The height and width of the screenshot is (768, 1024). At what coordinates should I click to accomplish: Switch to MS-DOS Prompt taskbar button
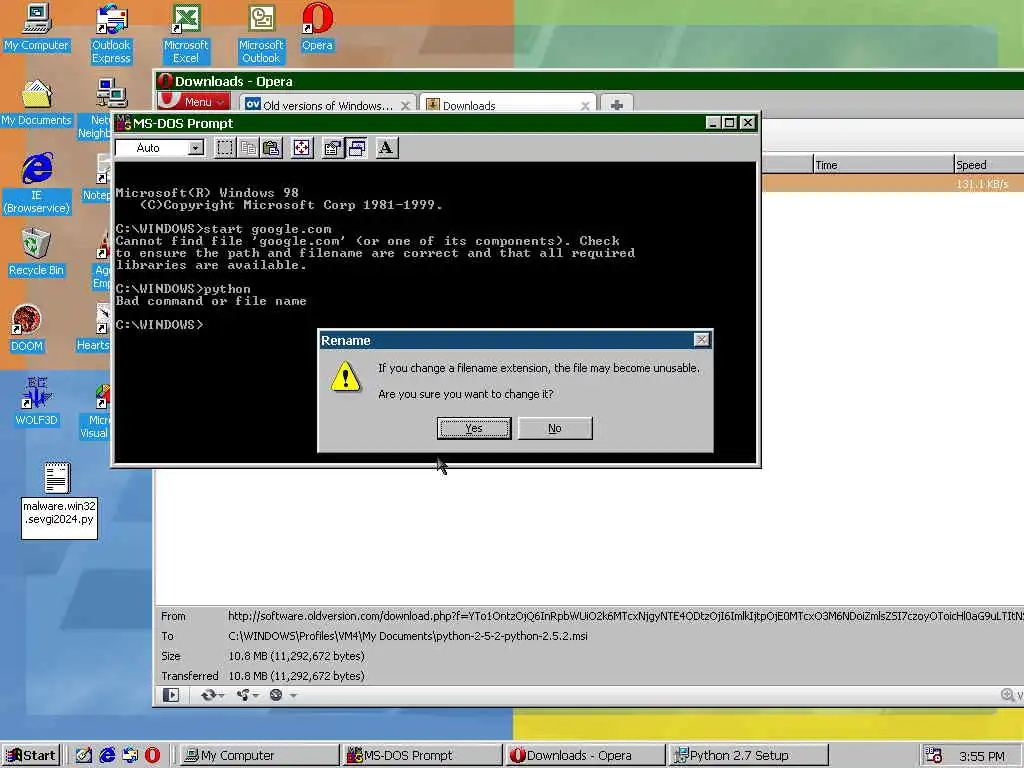422,756
